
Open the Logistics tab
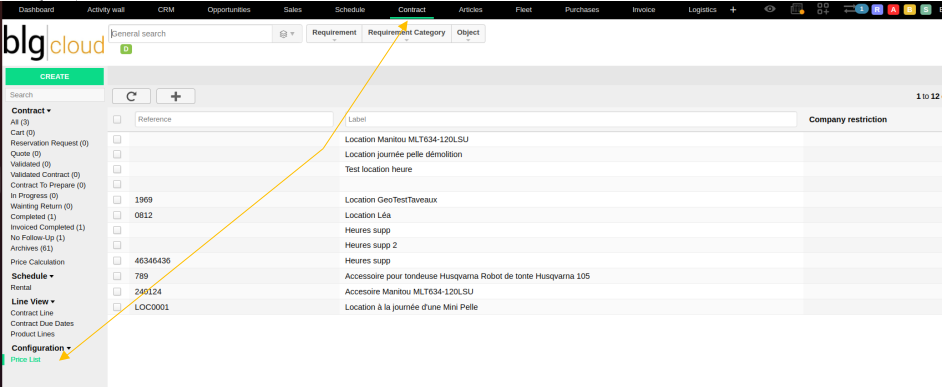702,10
